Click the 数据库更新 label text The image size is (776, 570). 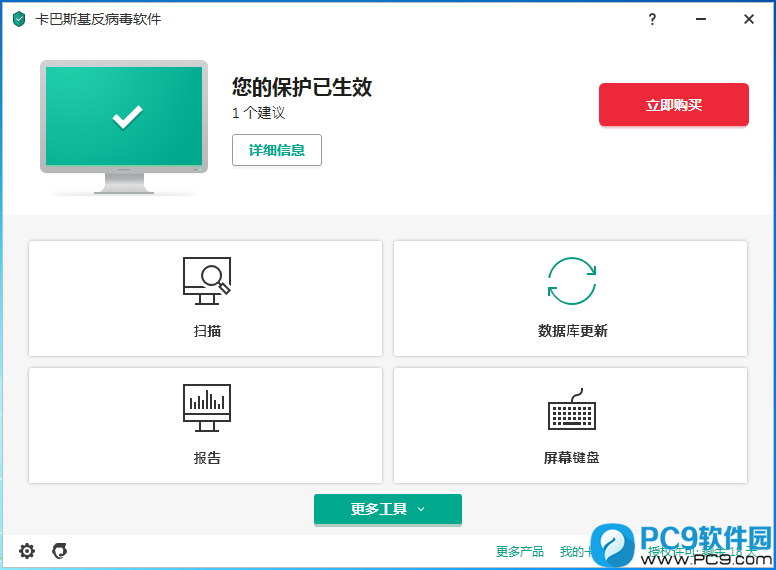[573, 331]
